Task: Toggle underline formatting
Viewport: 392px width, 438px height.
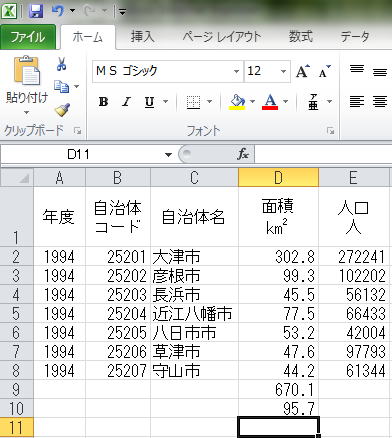Action: [149, 102]
